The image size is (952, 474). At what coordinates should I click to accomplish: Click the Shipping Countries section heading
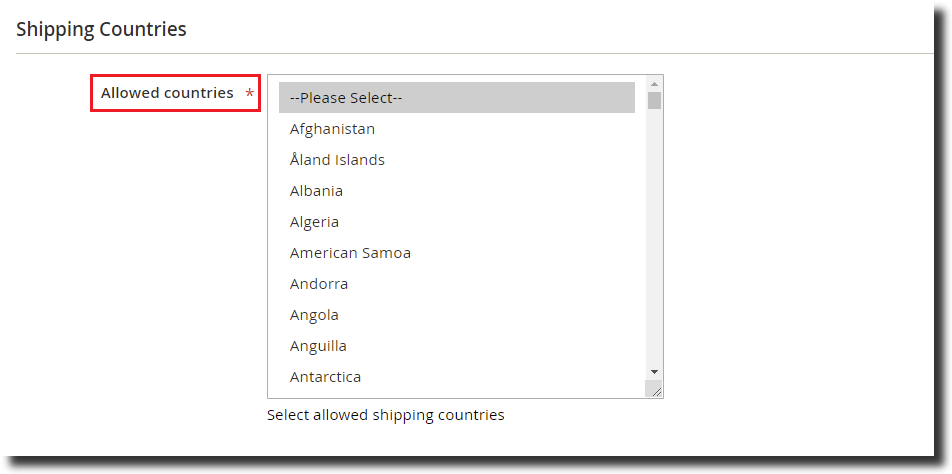[x=101, y=29]
